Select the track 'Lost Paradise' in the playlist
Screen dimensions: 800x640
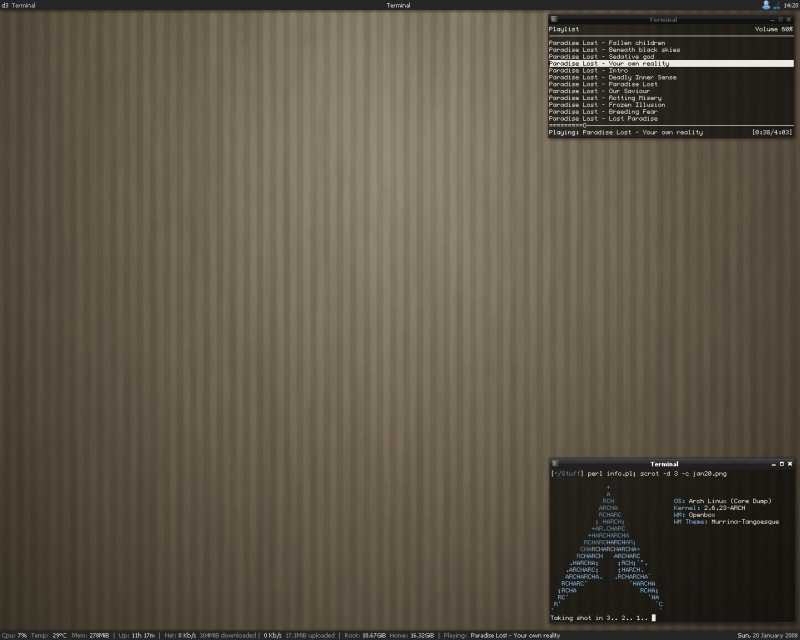tap(604, 119)
